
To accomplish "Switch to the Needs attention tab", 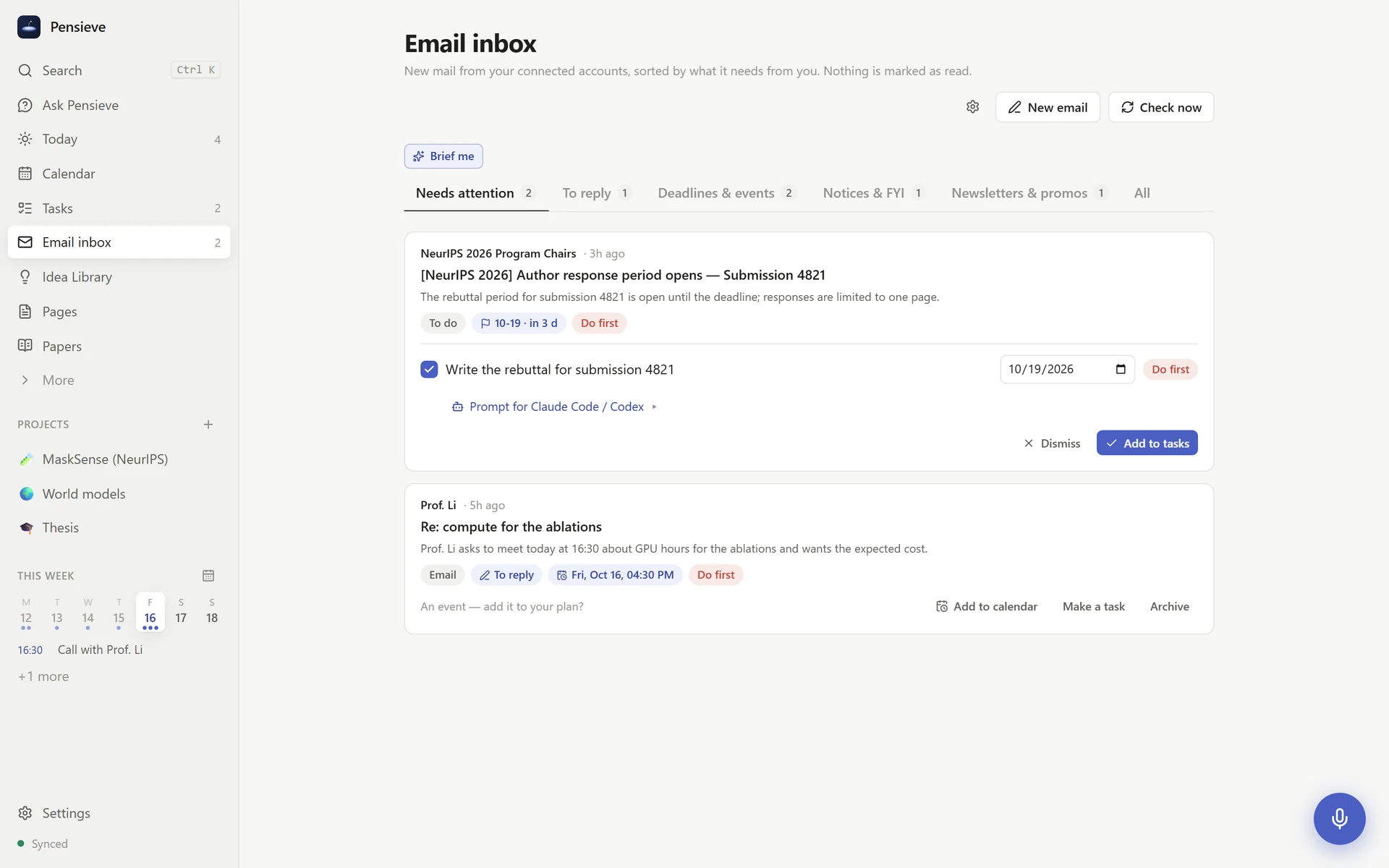I will (x=476, y=193).
